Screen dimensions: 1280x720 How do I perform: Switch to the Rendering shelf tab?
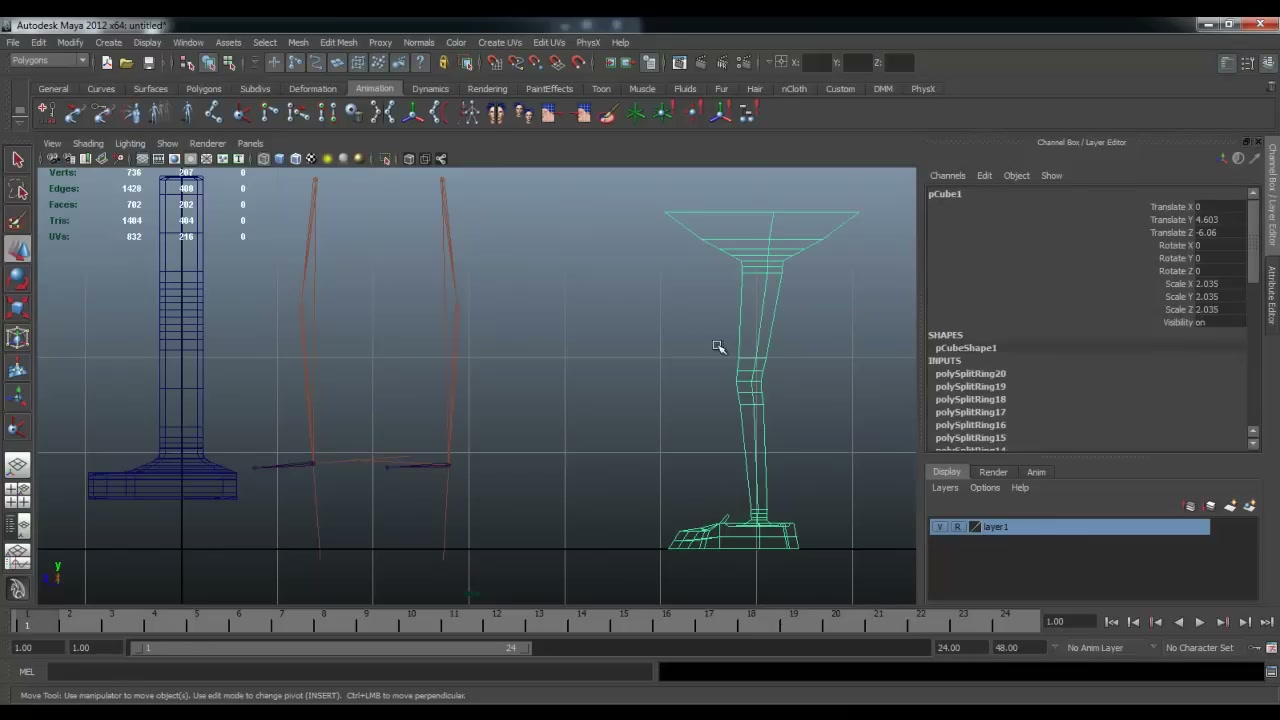[x=487, y=89]
